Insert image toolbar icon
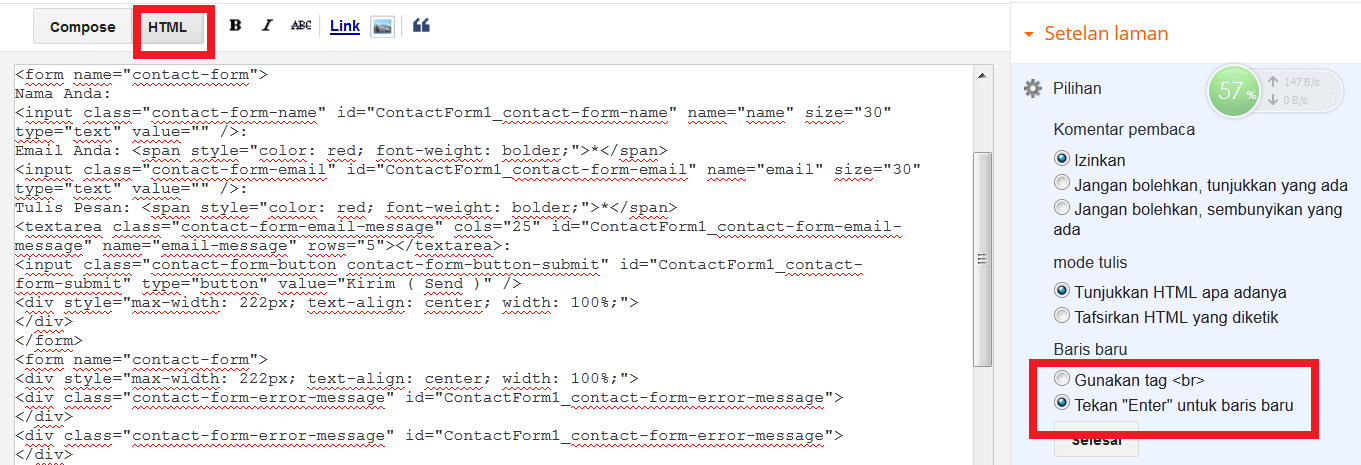The width and height of the screenshot is (1361, 465). coord(381,27)
